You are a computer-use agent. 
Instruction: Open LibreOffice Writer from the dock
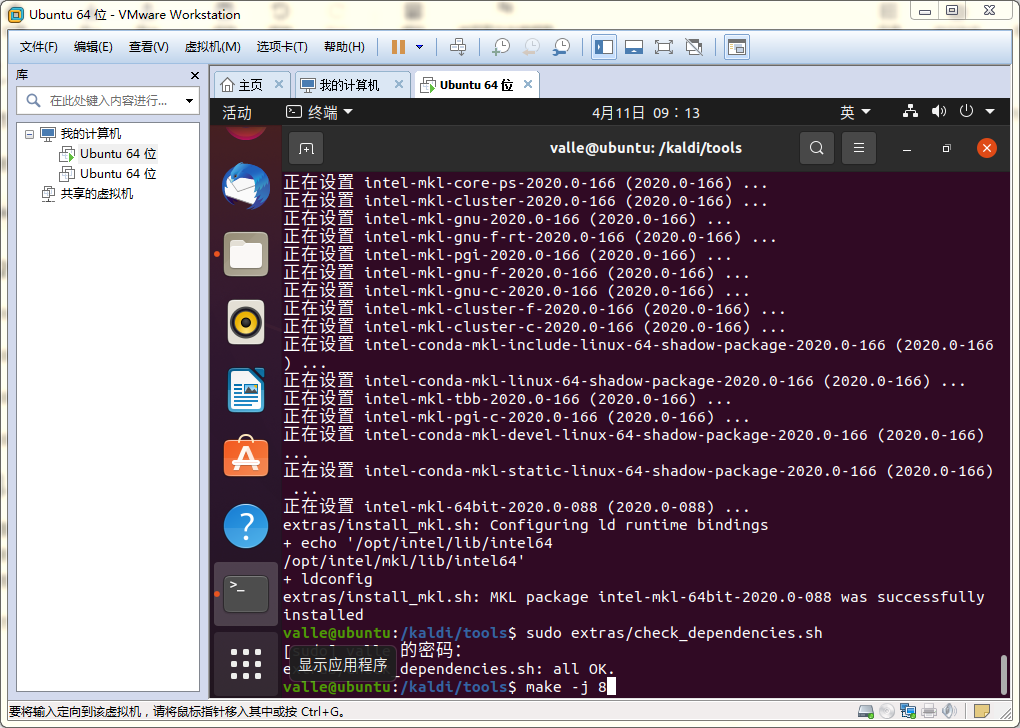[x=246, y=390]
